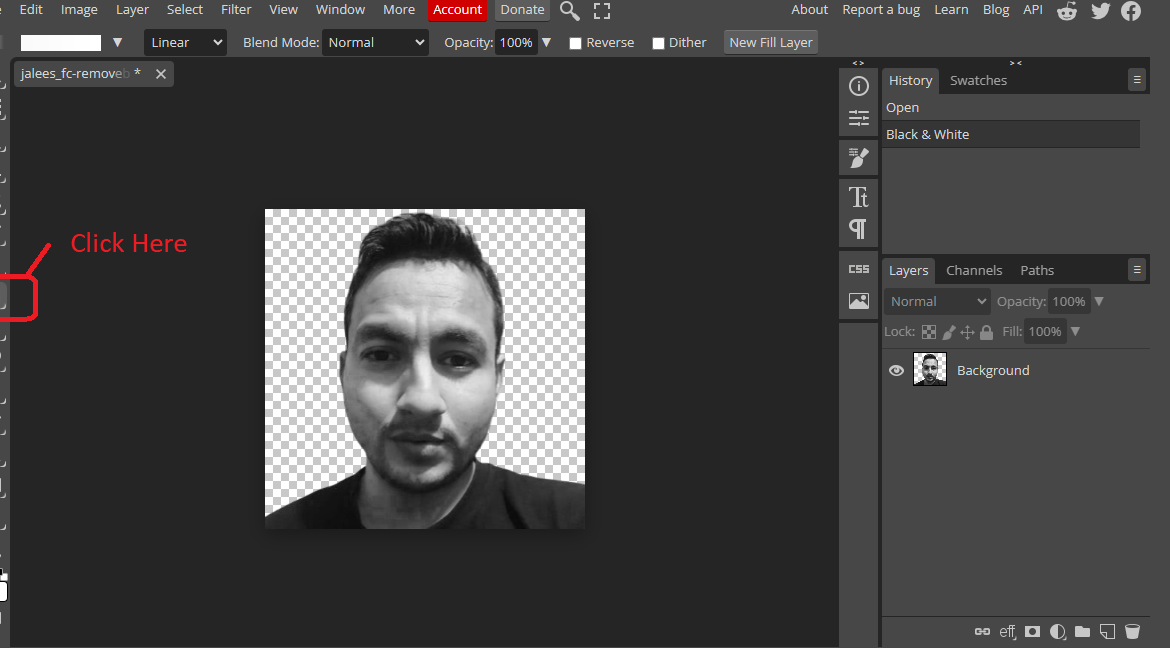Click the new layer page icon
This screenshot has width=1170, height=658.
(x=1107, y=631)
